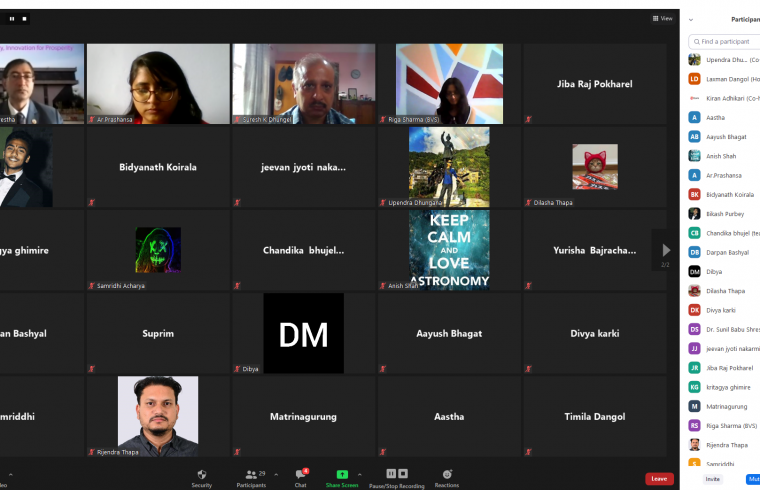This screenshot has height=490, width=760.
Task: Select Jiba Raj Pokharel tile
Action: tap(595, 84)
